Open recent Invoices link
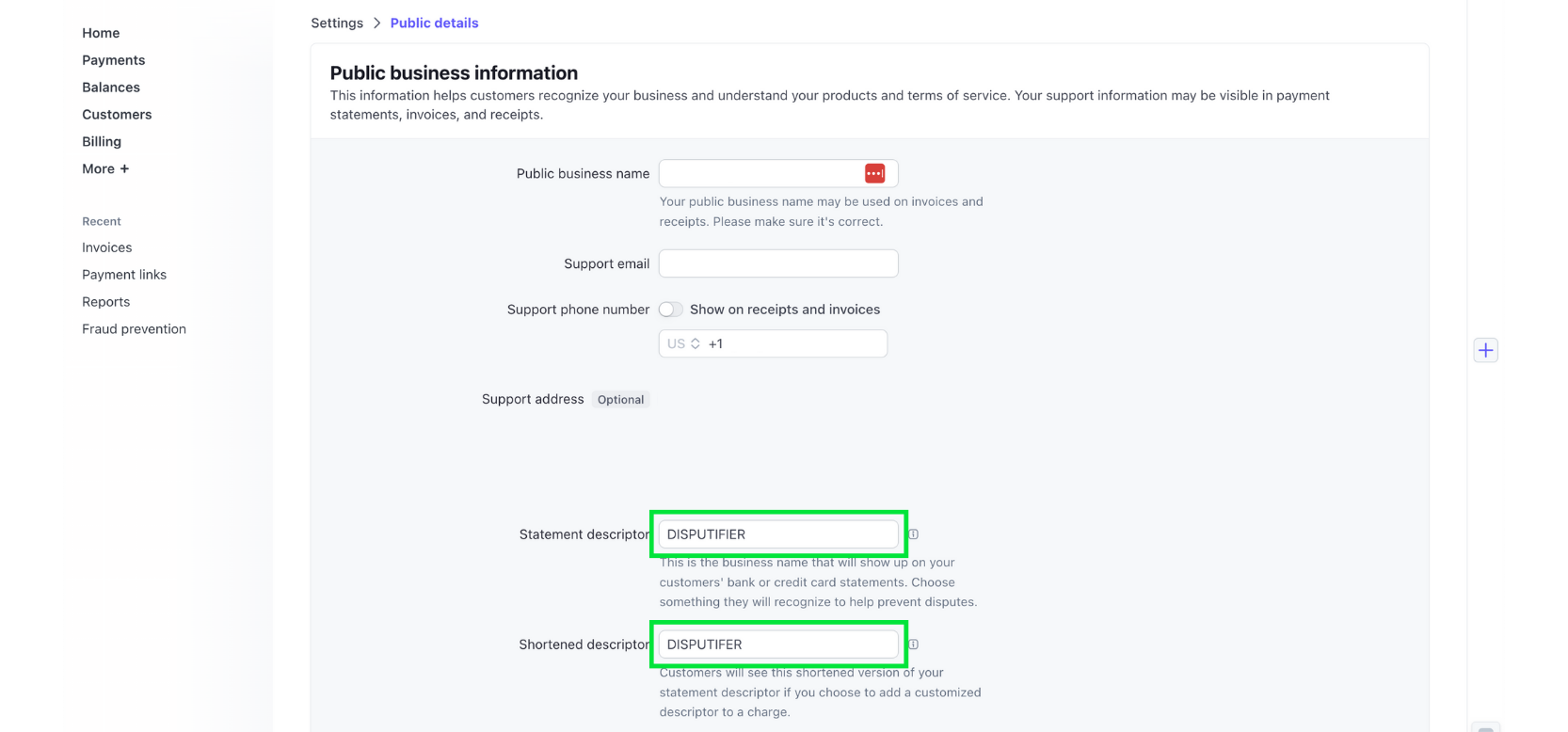Viewport: 1568px width, 732px height. click(106, 247)
